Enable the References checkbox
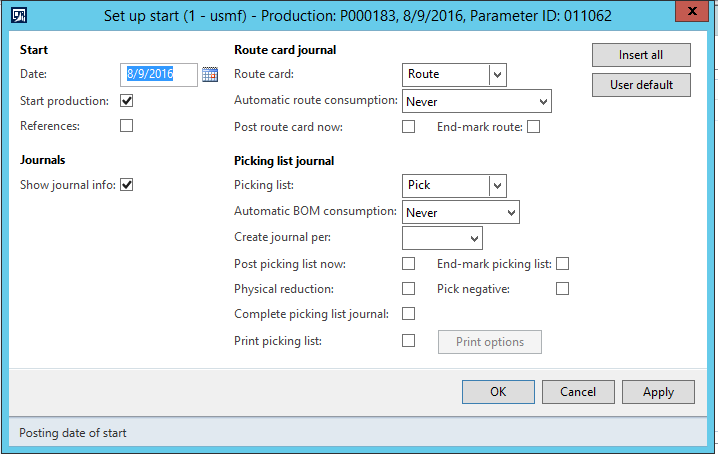 tap(127, 126)
